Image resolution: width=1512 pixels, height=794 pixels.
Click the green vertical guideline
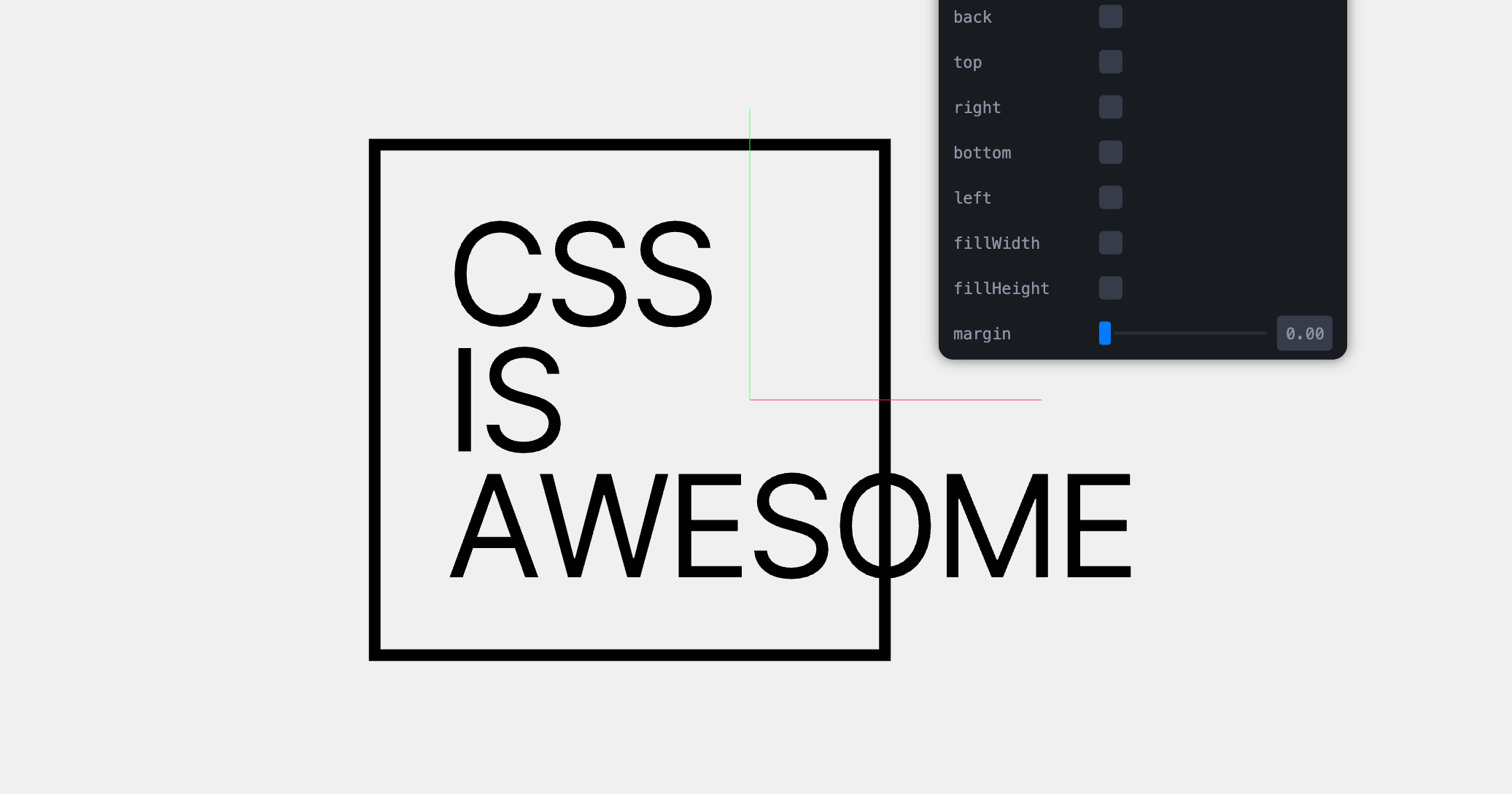tap(751, 250)
